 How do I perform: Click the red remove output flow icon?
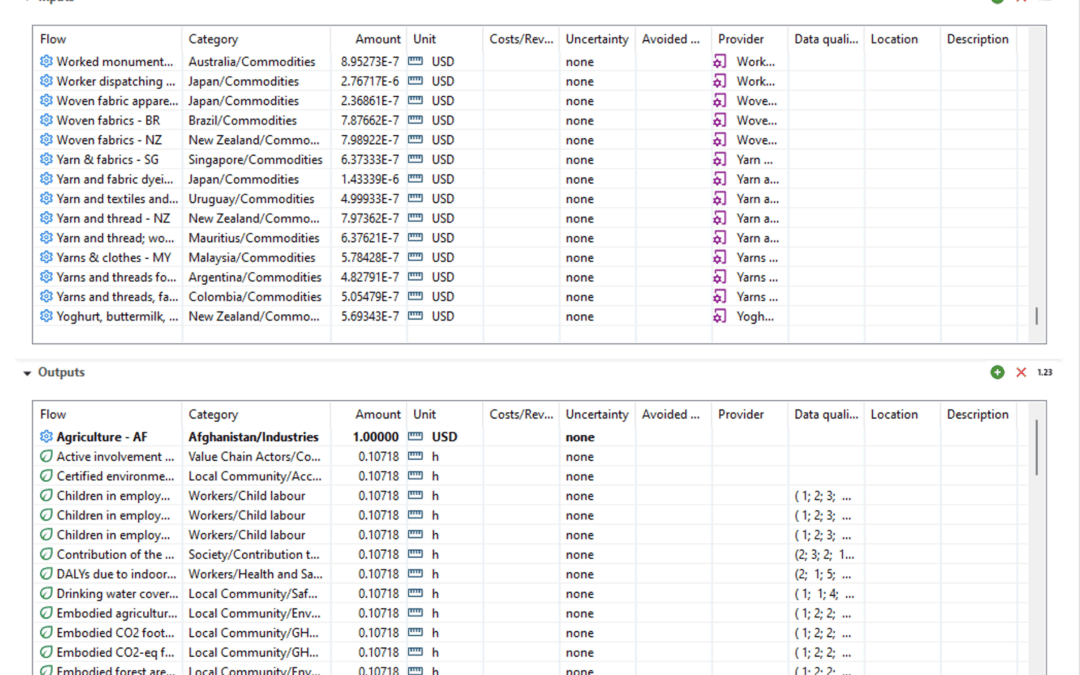point(1021,372)
